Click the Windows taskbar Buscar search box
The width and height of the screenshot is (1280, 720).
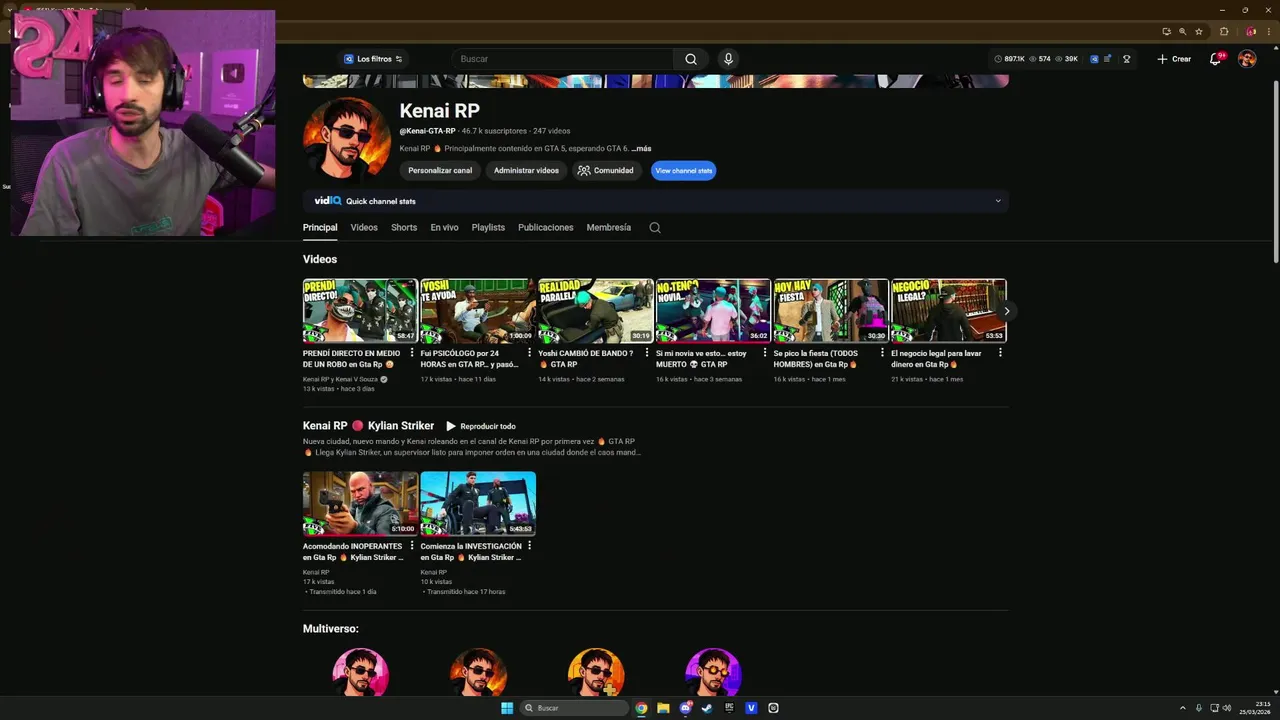coord(574,708)
